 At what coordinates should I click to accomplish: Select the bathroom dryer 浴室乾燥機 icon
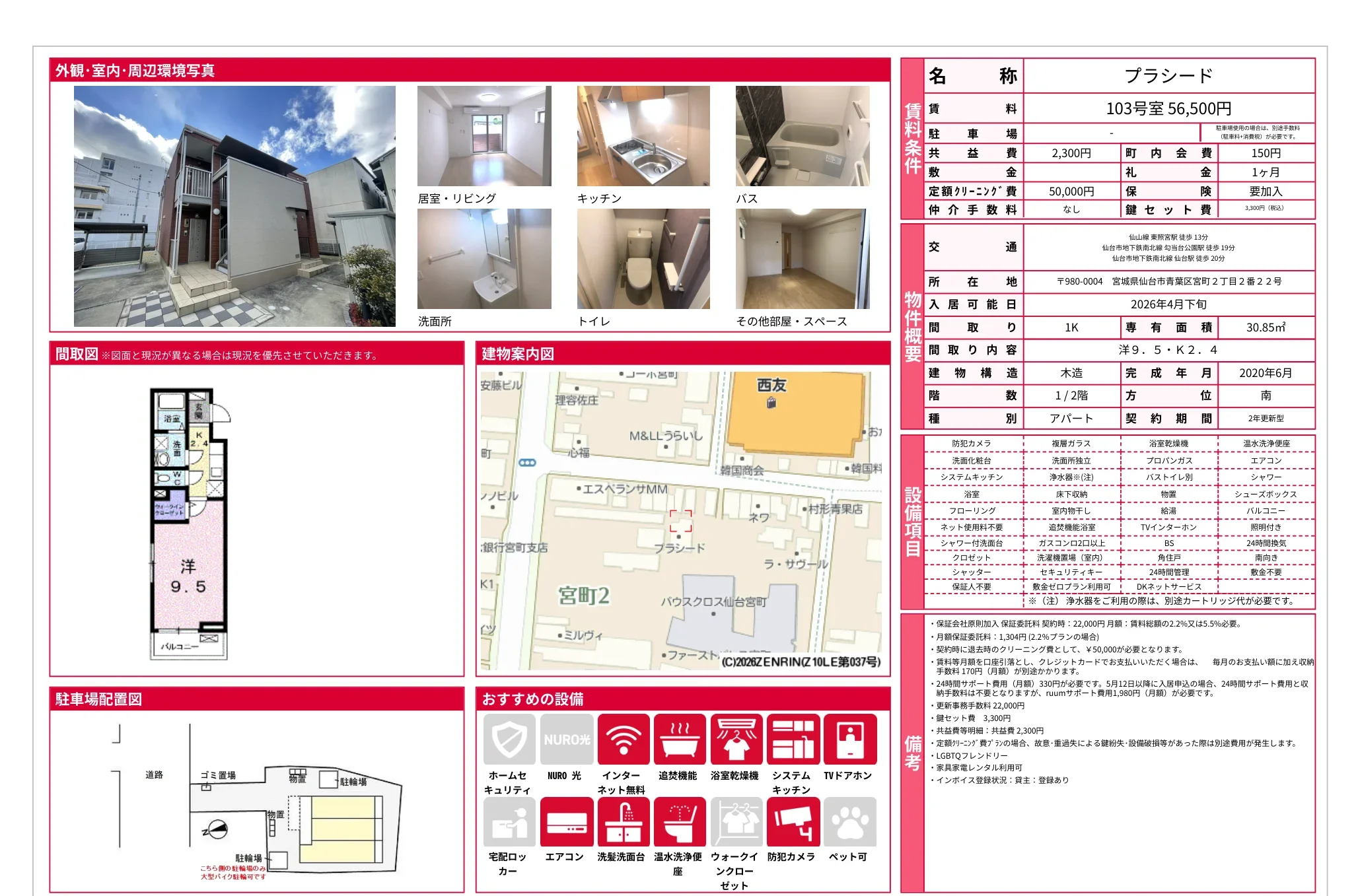(736, 739)
